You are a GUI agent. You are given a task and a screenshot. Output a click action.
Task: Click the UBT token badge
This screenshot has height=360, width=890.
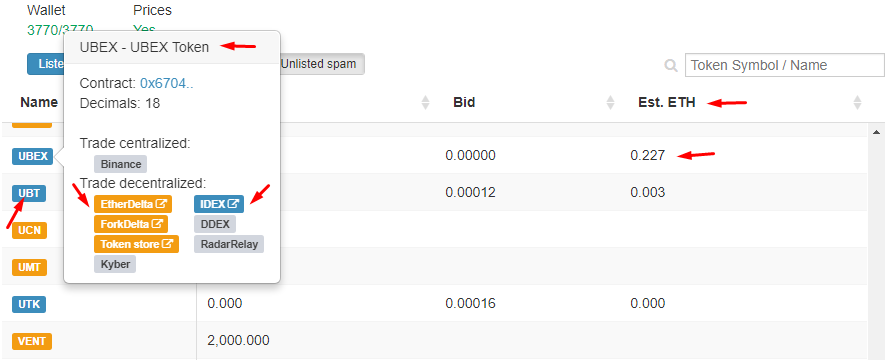pos(29,193)
